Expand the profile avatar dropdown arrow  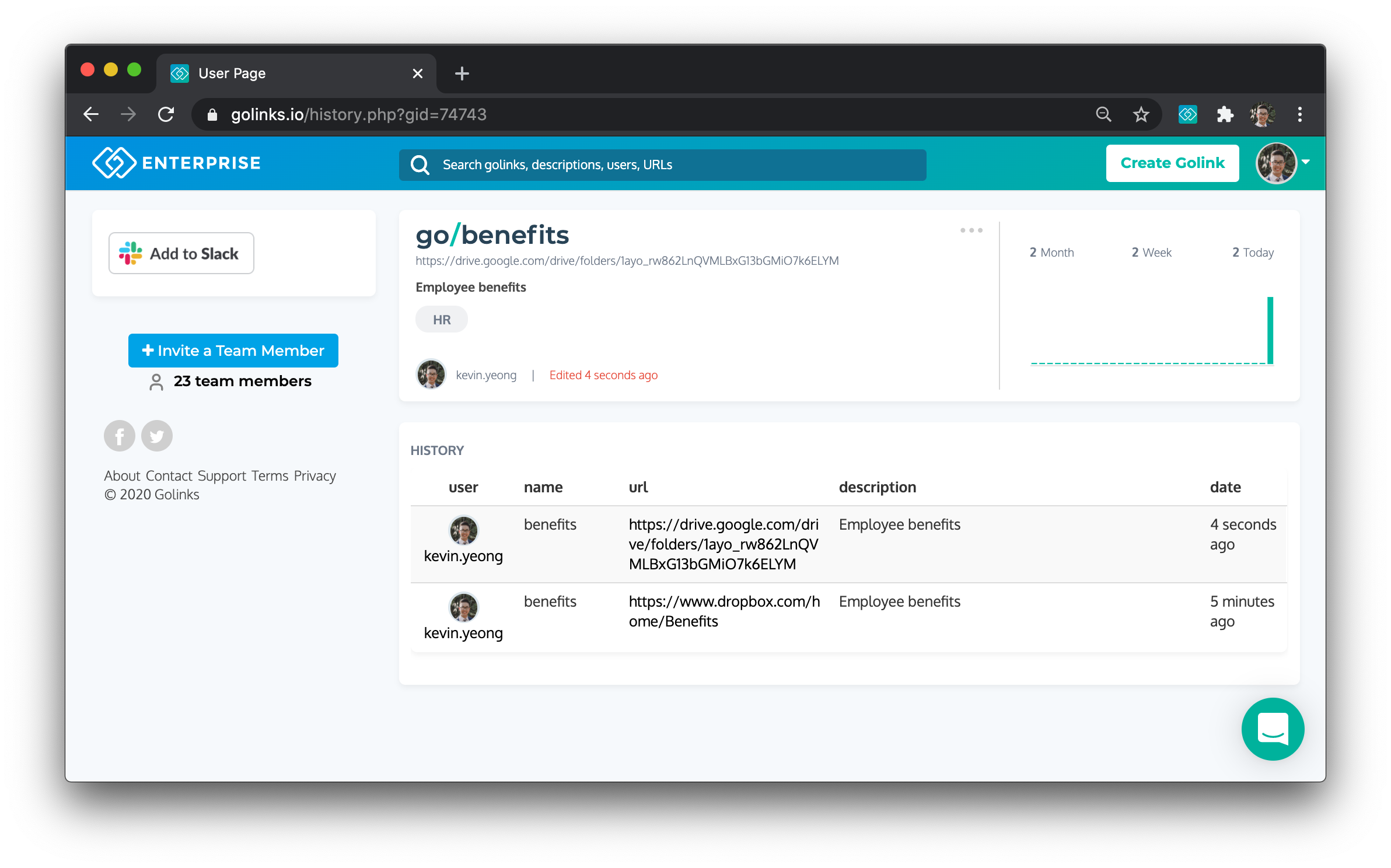tap(1306, 162)
